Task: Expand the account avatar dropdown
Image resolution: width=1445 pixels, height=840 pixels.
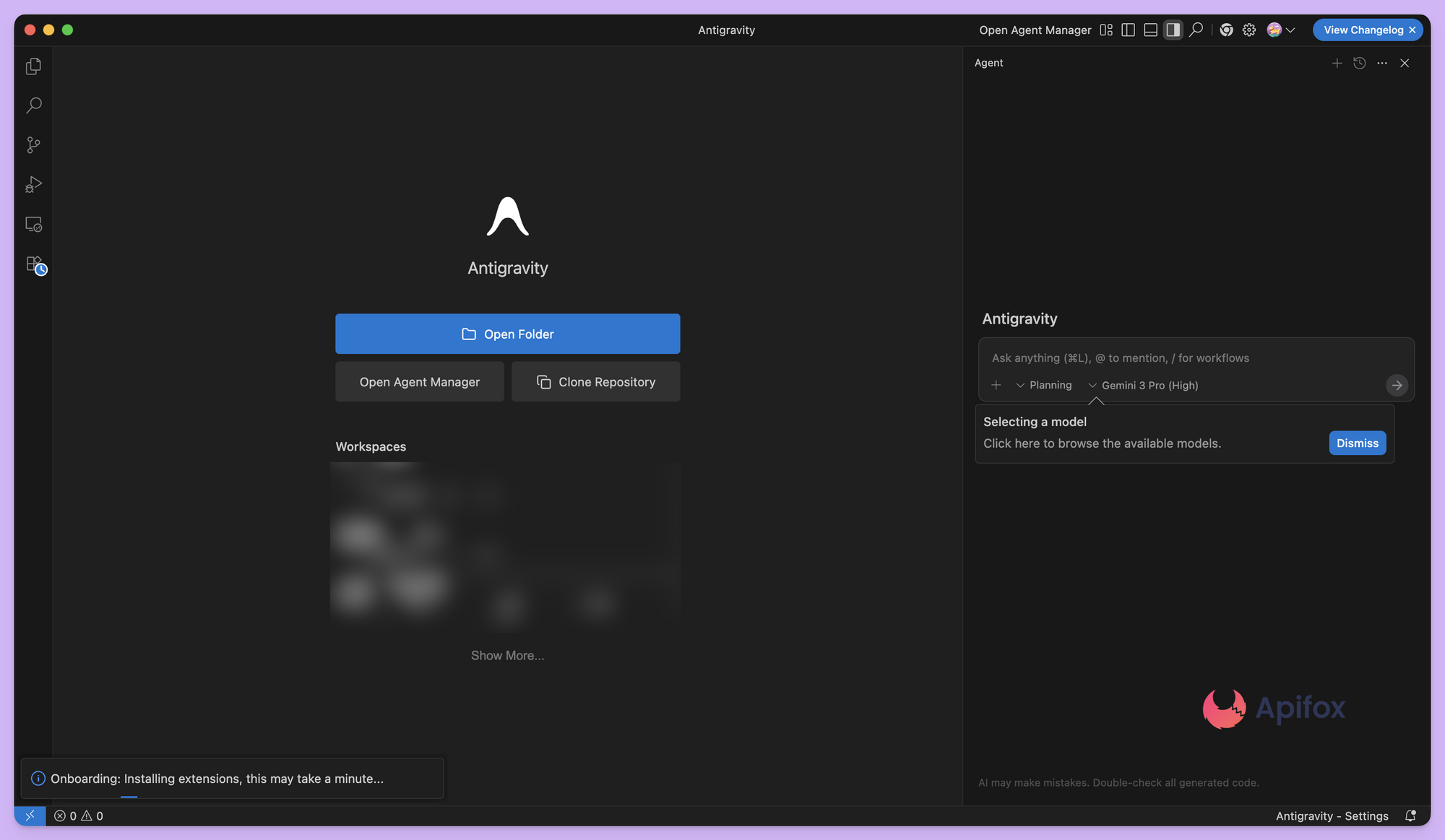Action: click(1280, 30)
